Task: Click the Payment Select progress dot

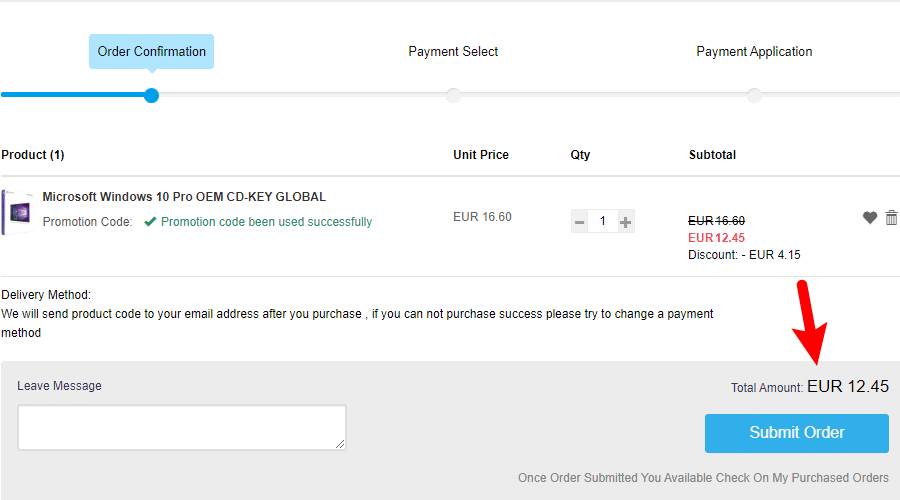Action: click(453, 95)
